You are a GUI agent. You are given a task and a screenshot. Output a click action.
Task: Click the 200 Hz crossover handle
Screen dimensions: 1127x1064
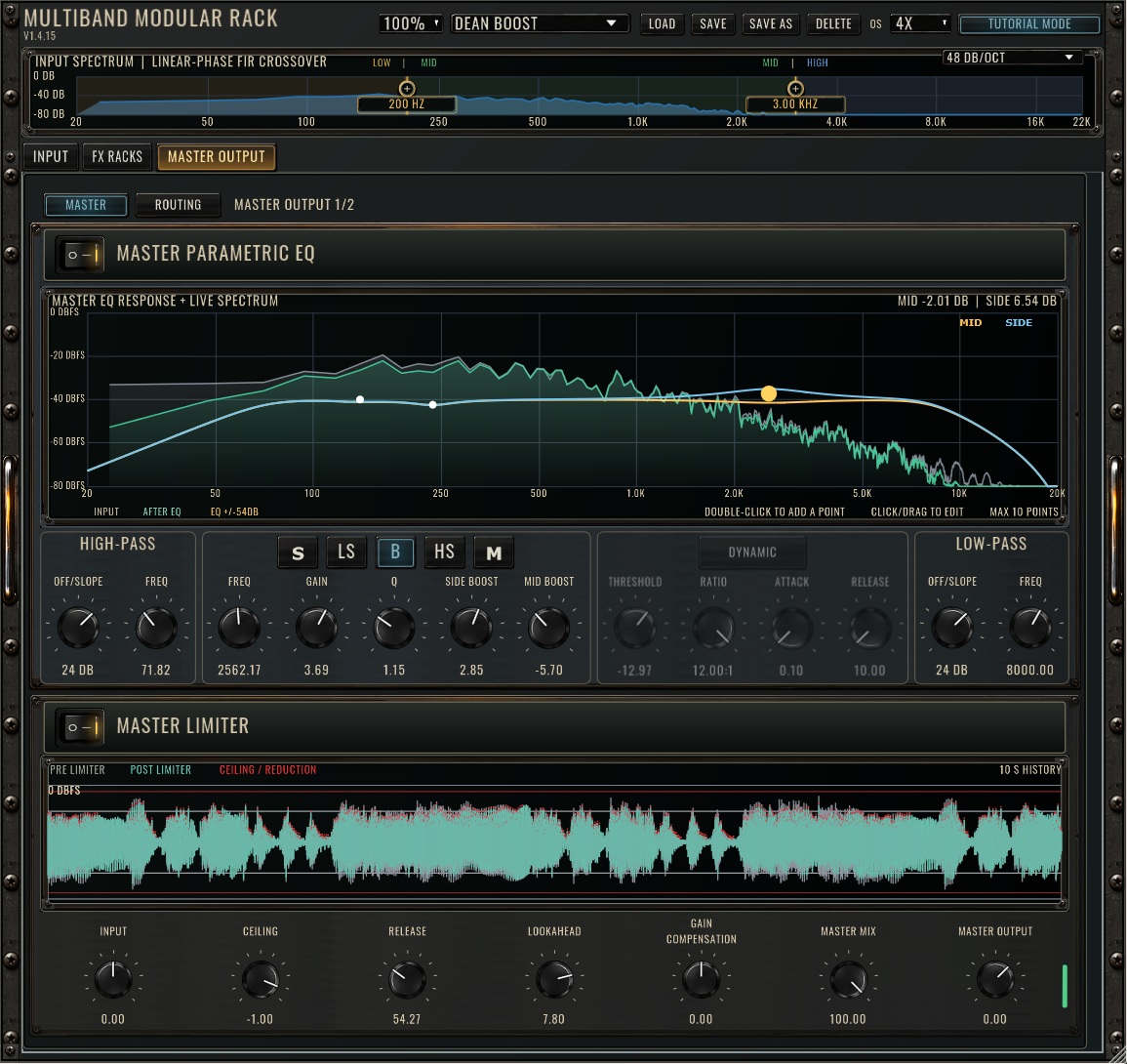(x=407, y=89)
